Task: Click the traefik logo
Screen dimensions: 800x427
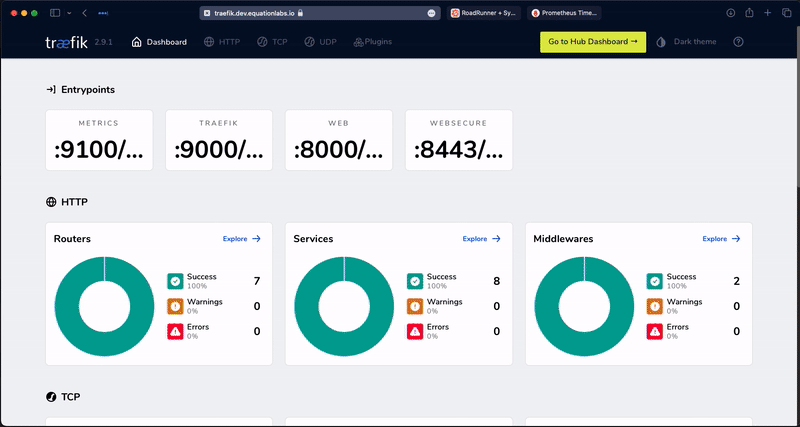Action: point(66,42)
